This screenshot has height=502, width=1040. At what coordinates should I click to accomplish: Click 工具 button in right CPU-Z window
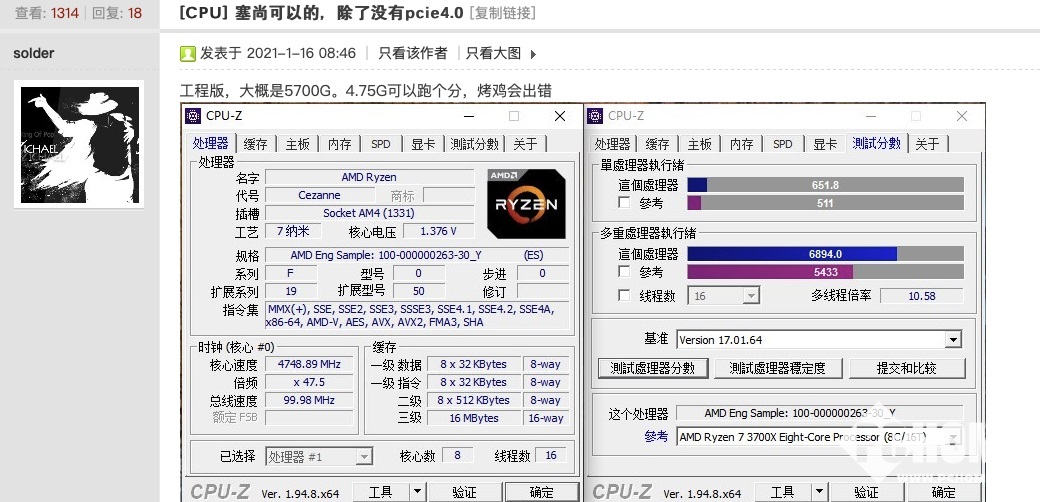click(783, 492)
